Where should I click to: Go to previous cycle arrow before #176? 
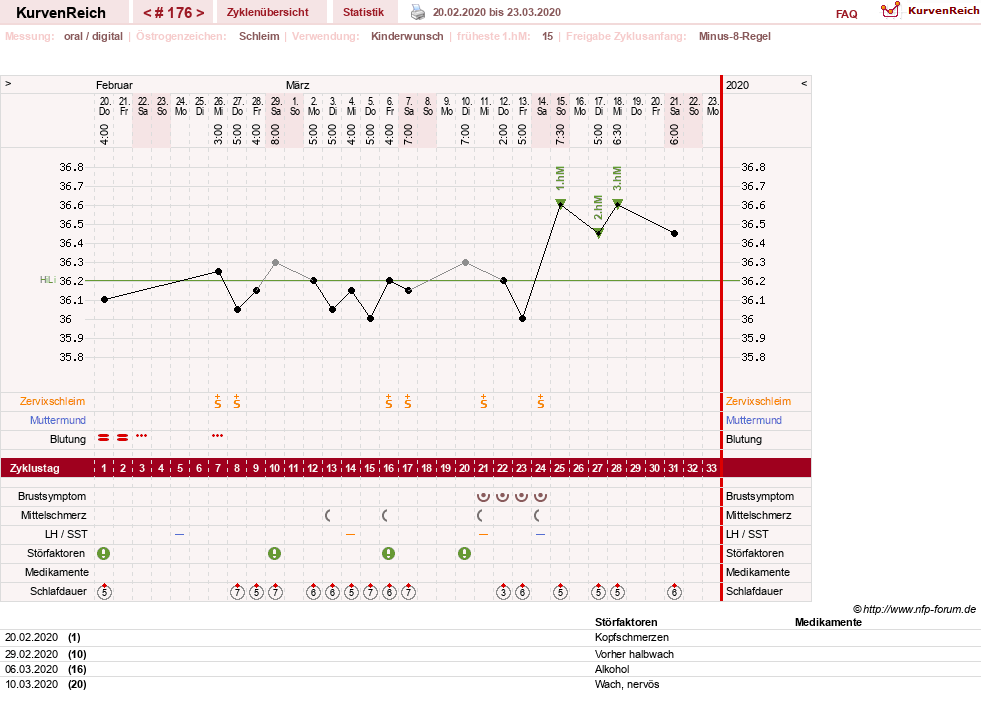coord(147,13)
